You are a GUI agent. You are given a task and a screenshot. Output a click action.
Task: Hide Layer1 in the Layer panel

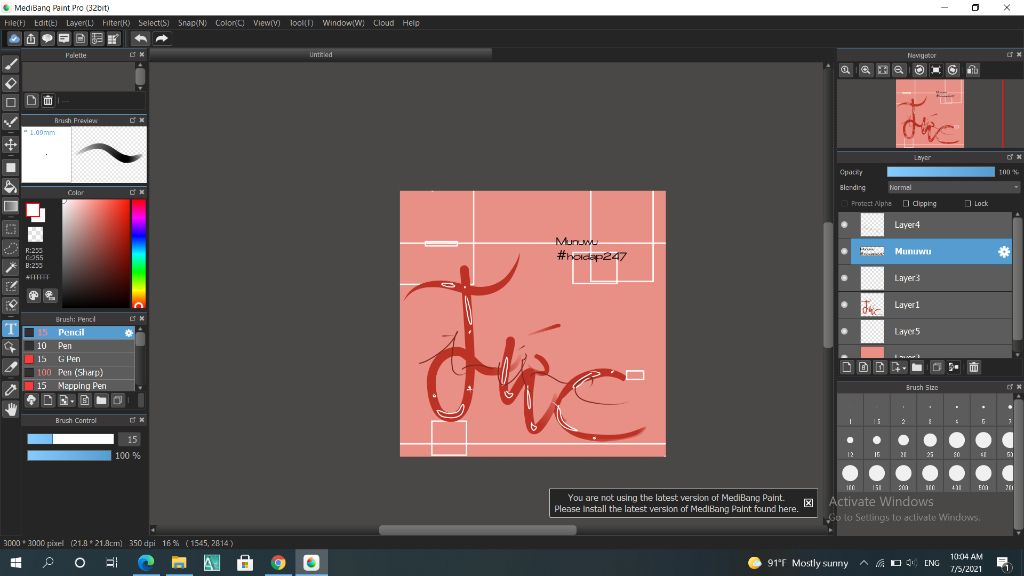[844, 305]
